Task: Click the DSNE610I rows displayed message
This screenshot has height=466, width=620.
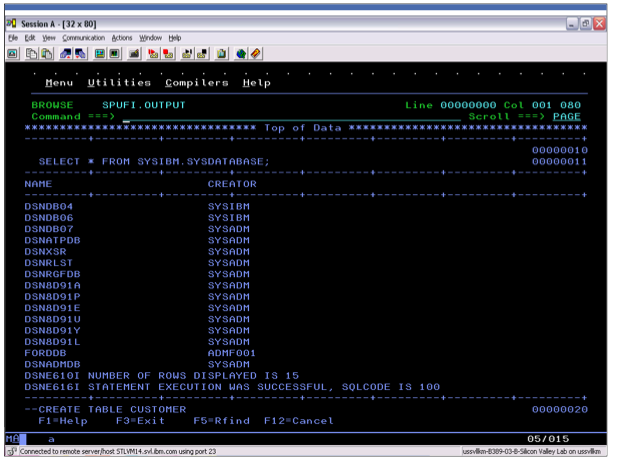Action: point(162,375)
